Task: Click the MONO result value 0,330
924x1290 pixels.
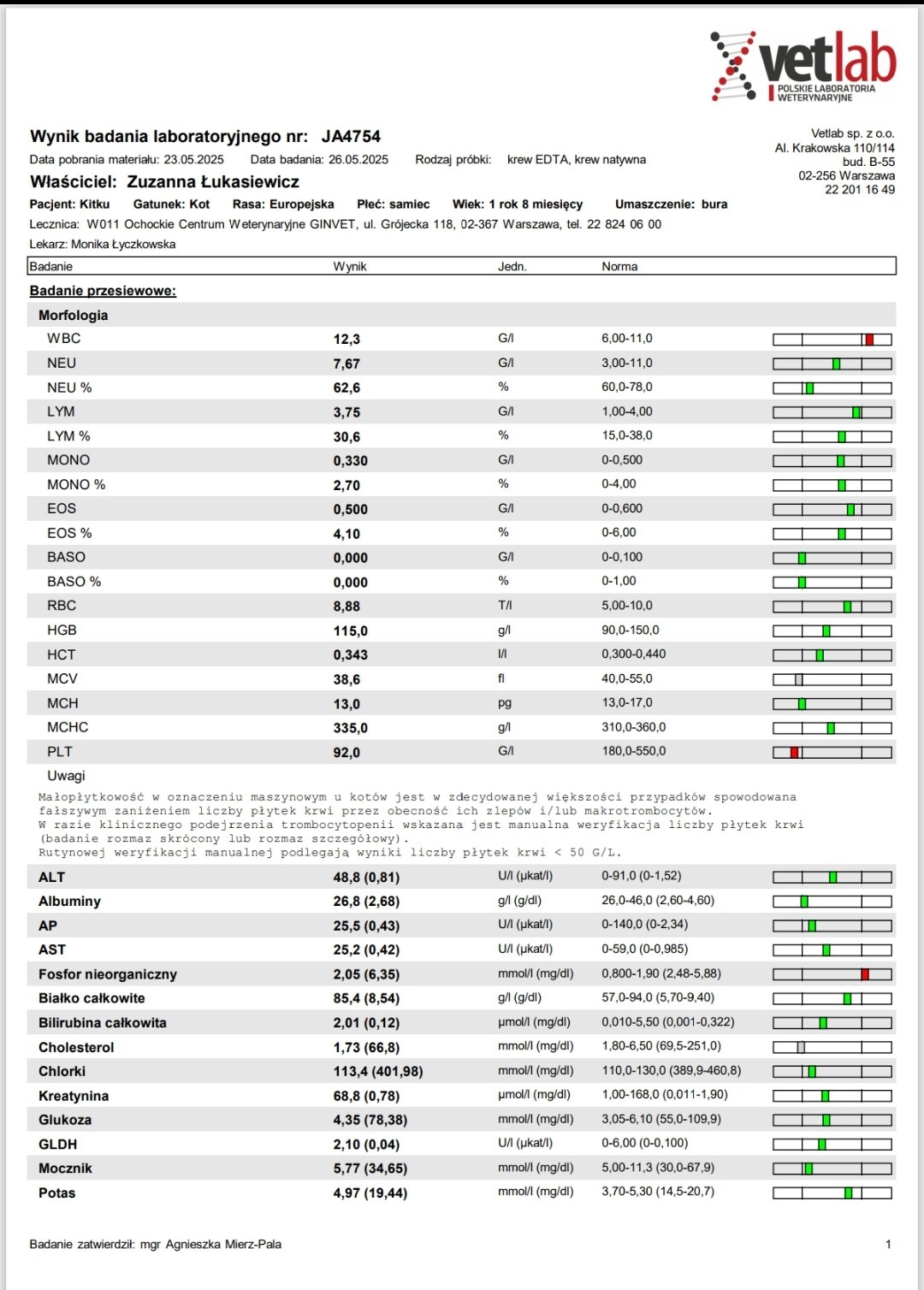Action: tap(351, 461)
